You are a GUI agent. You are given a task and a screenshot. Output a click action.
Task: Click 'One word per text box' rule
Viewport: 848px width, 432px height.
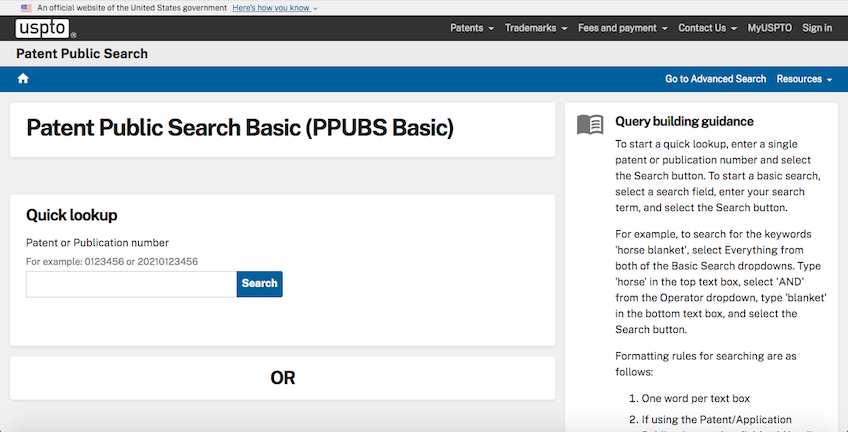tap(695, 399)
